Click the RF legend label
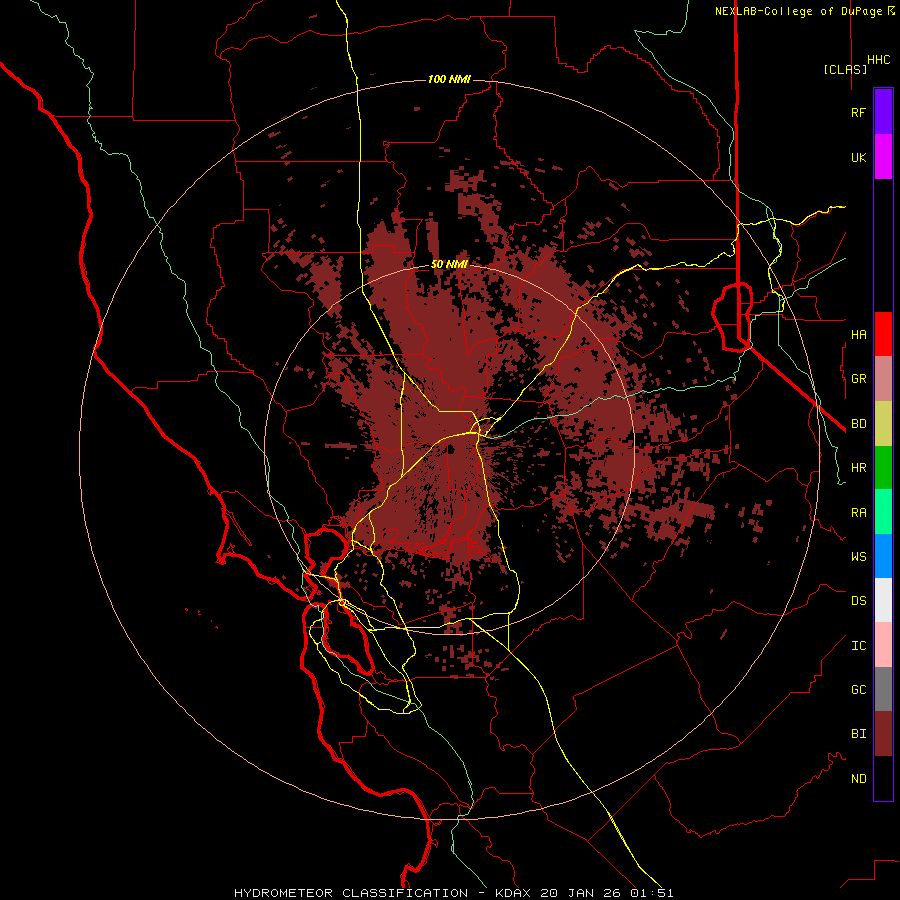Viewport: 900px width, 900px height. click(858, 112)
